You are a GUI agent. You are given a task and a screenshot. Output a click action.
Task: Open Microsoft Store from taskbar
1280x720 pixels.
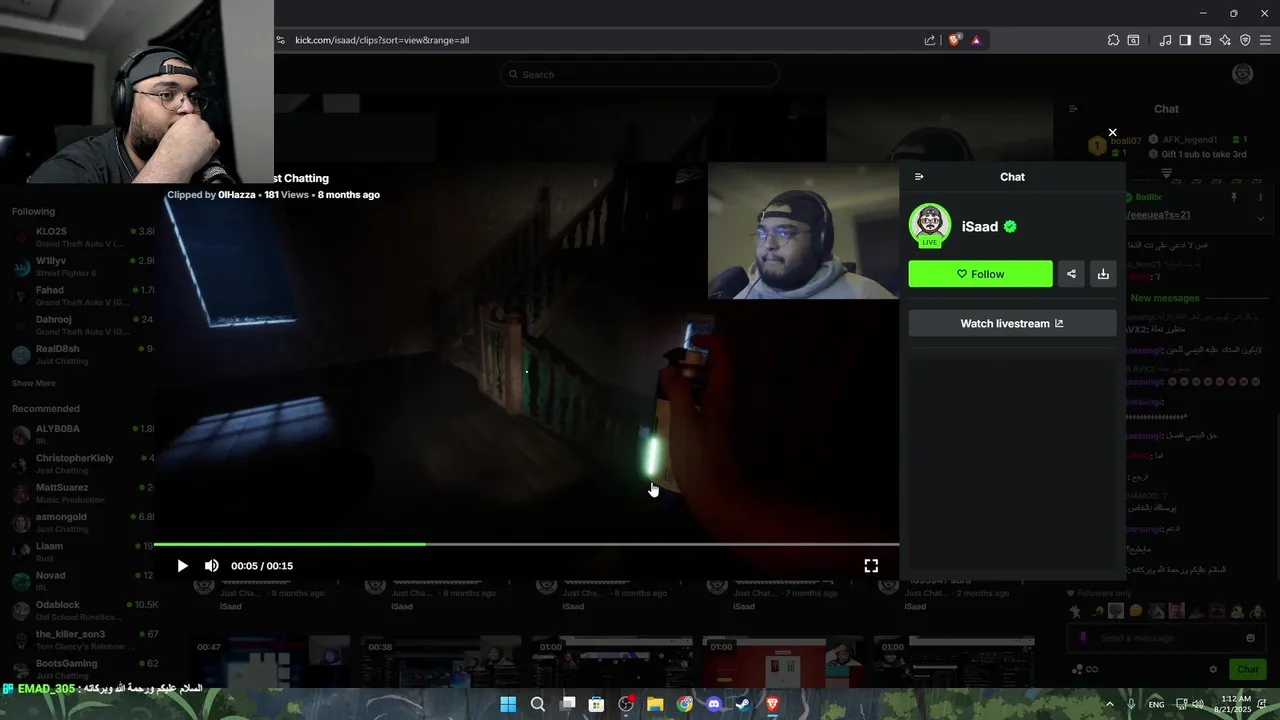[x=597, y=704]
